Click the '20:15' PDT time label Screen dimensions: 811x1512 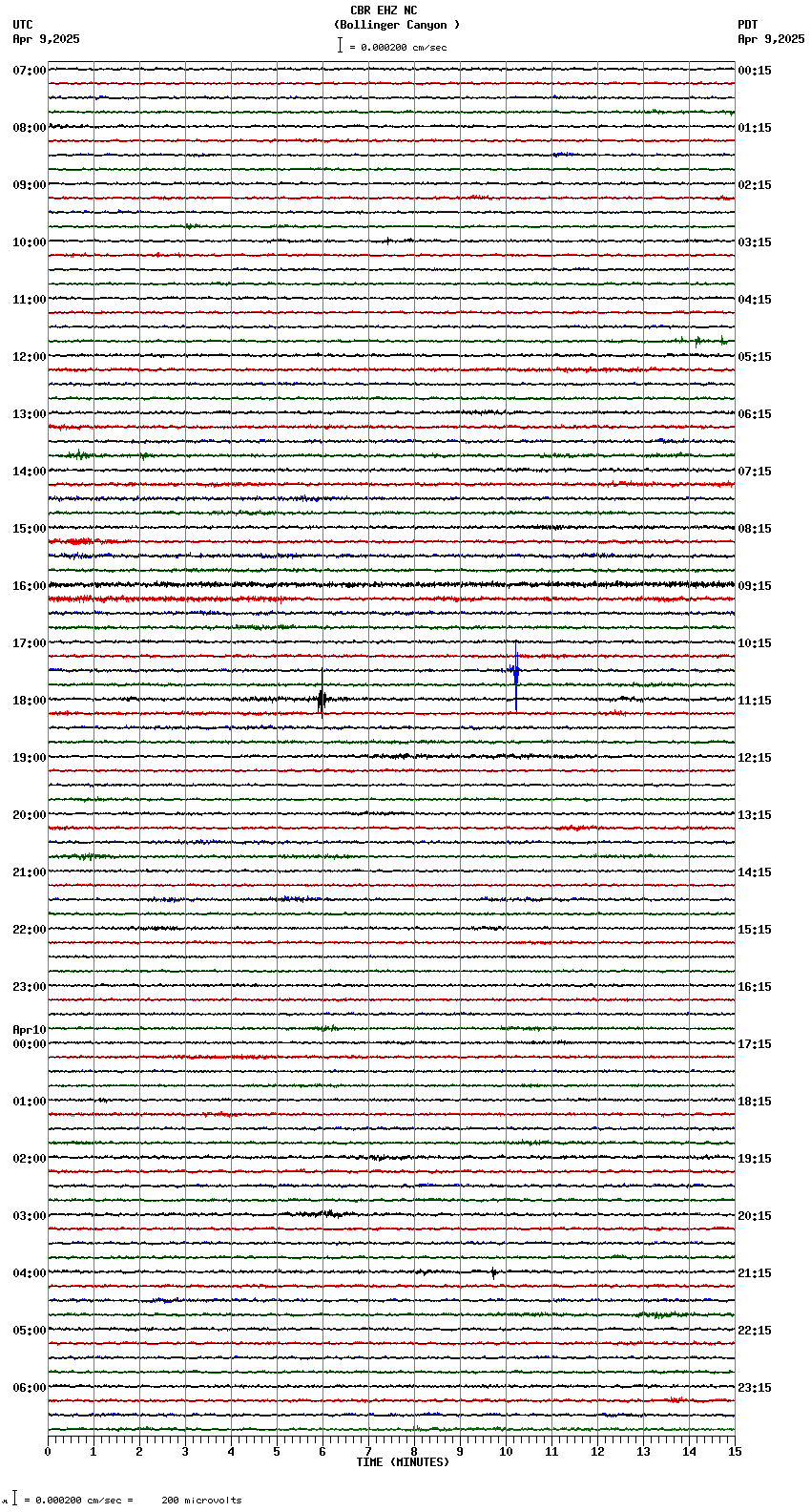coord(755,1216)
